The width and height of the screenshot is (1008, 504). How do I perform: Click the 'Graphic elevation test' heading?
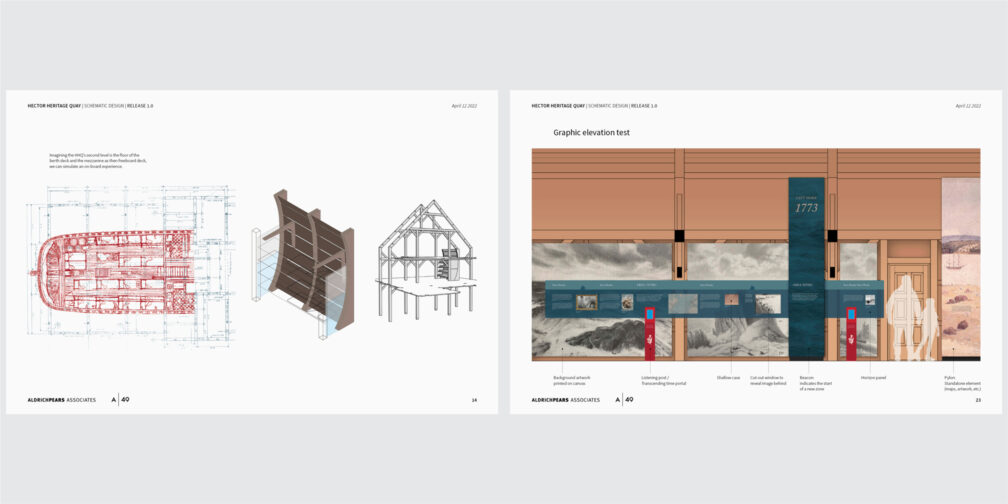click(591, 132)
